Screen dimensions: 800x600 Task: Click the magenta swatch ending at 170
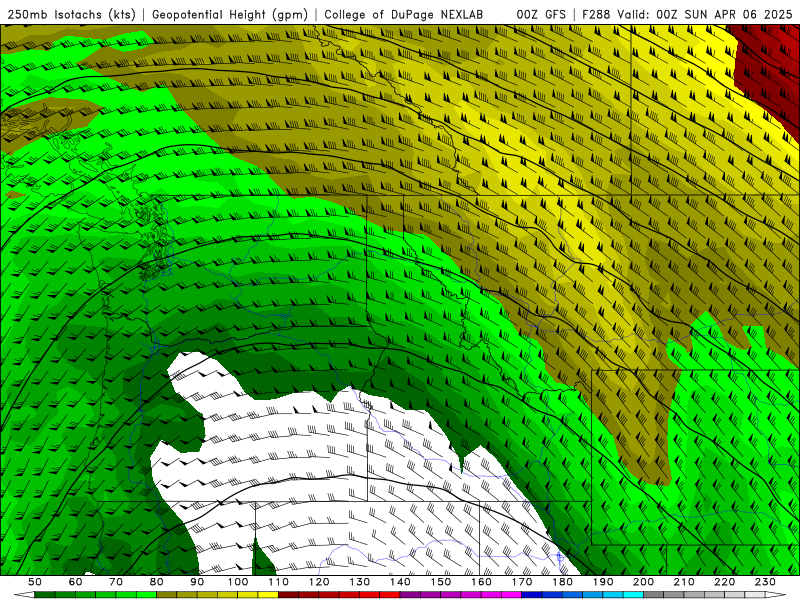[512, 595]
